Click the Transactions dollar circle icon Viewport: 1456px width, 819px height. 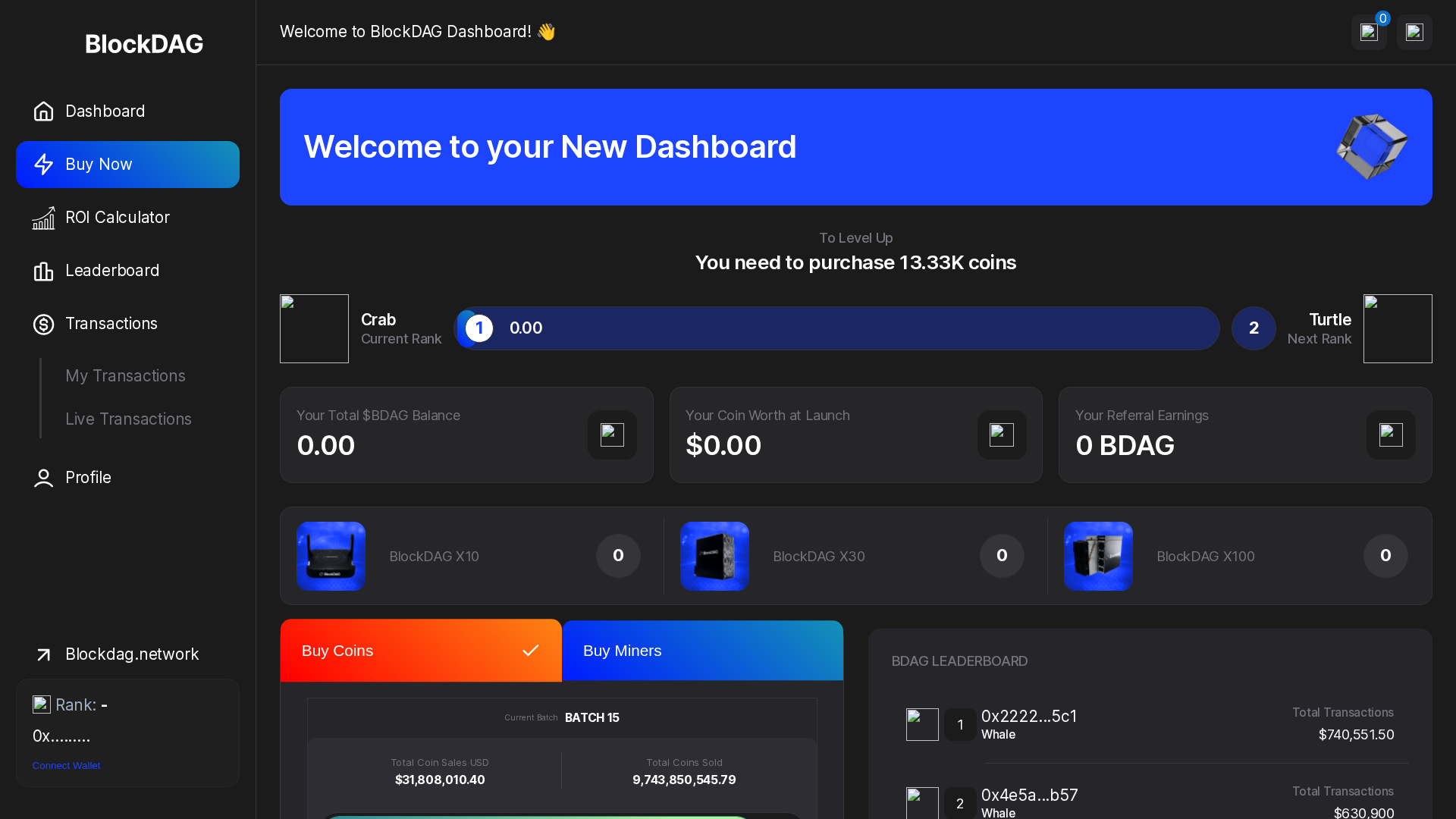tap(43, 324)
